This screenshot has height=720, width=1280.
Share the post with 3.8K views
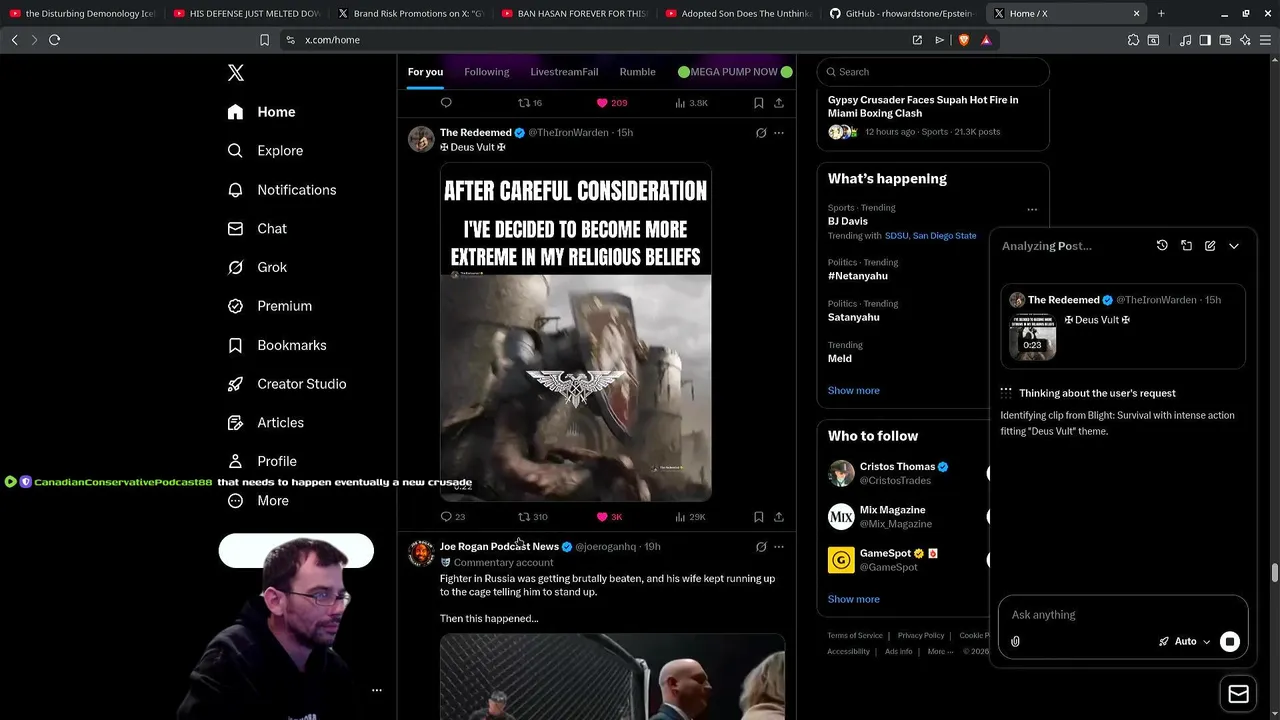[x=779, y=103]
